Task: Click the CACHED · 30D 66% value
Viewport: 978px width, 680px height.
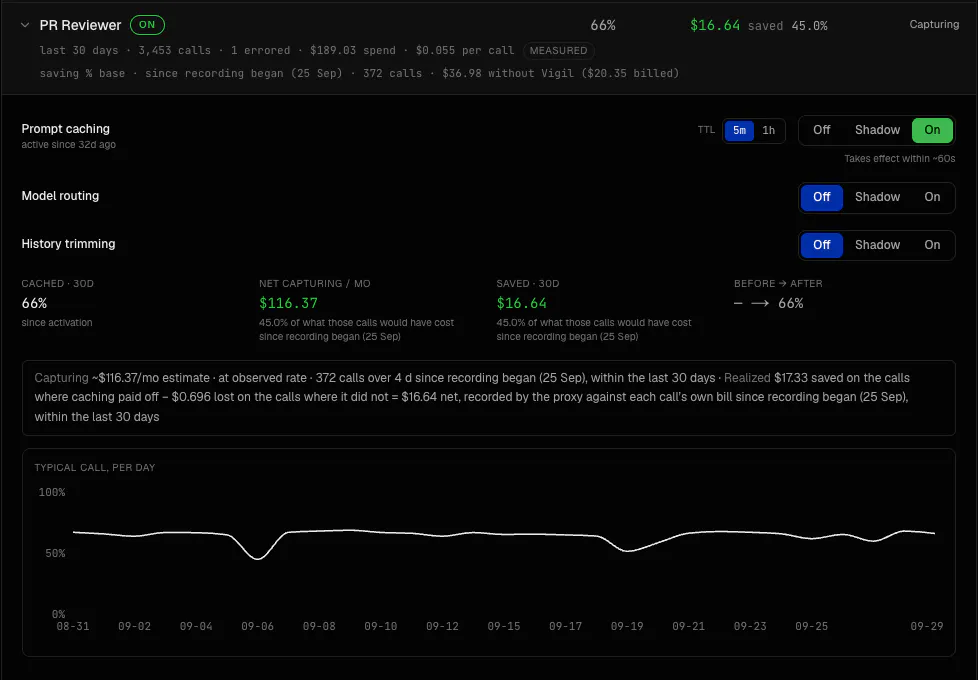Action: [34, 303]
